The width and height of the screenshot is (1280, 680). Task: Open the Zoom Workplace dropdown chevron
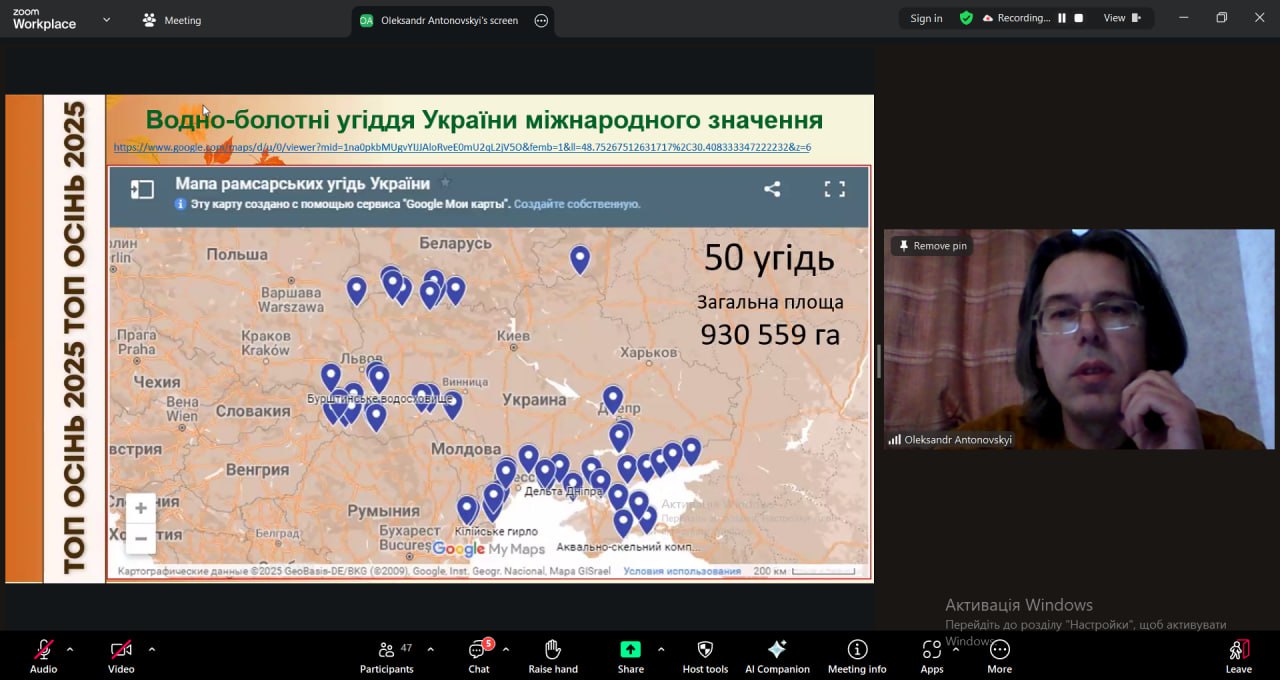pyautogui.click(x=106, y=19)
